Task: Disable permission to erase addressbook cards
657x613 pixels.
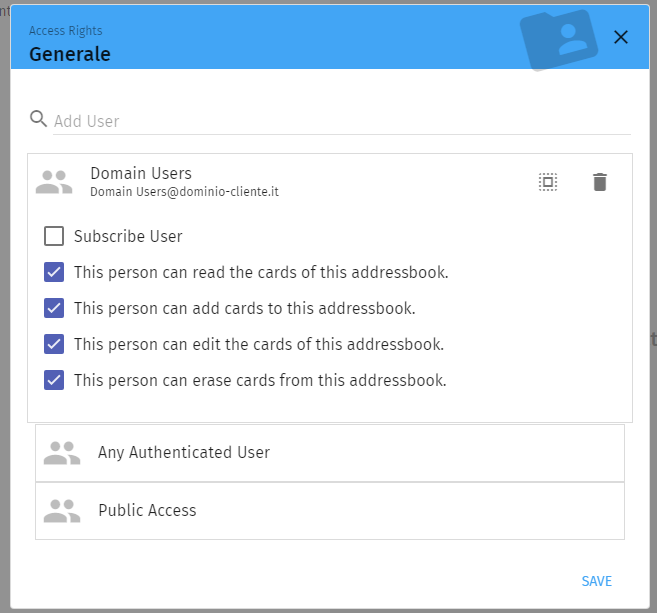Action: click(54, 380)
